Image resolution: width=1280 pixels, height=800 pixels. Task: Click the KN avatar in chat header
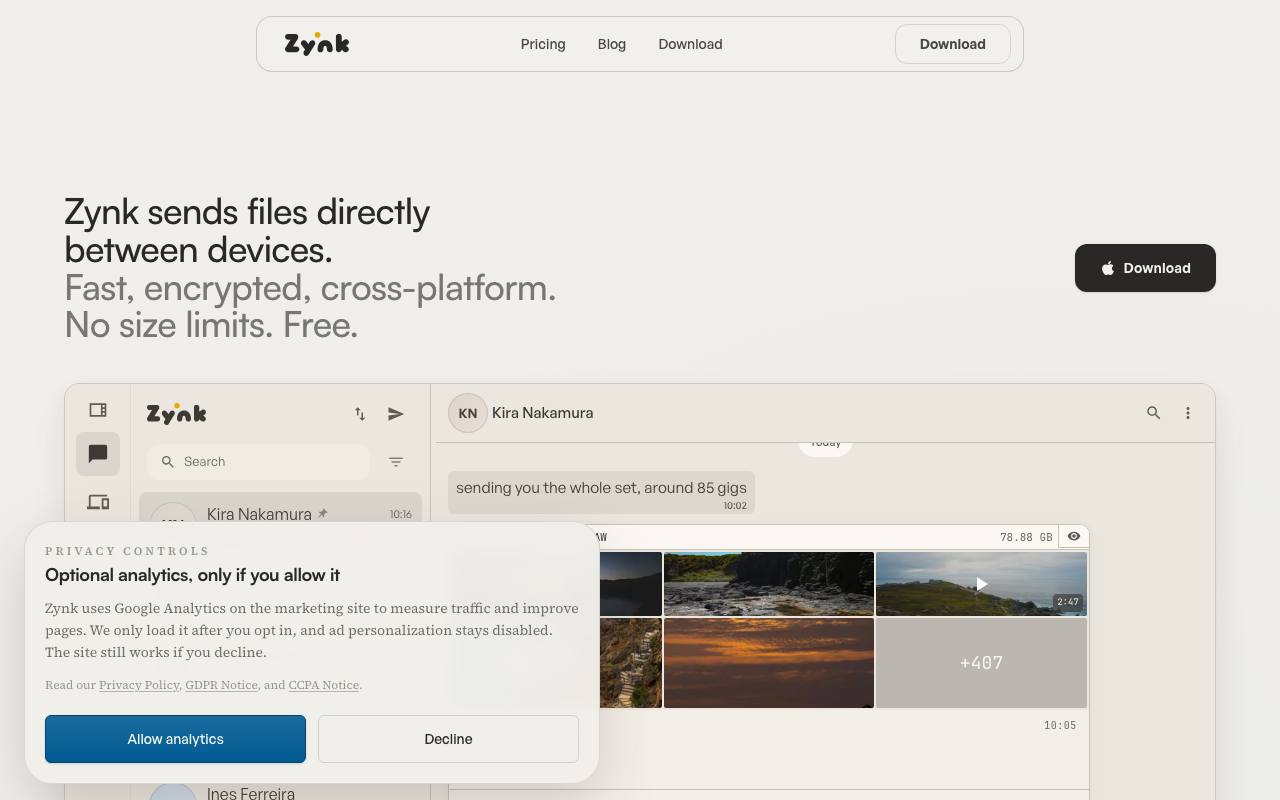[x=467, y=413]
